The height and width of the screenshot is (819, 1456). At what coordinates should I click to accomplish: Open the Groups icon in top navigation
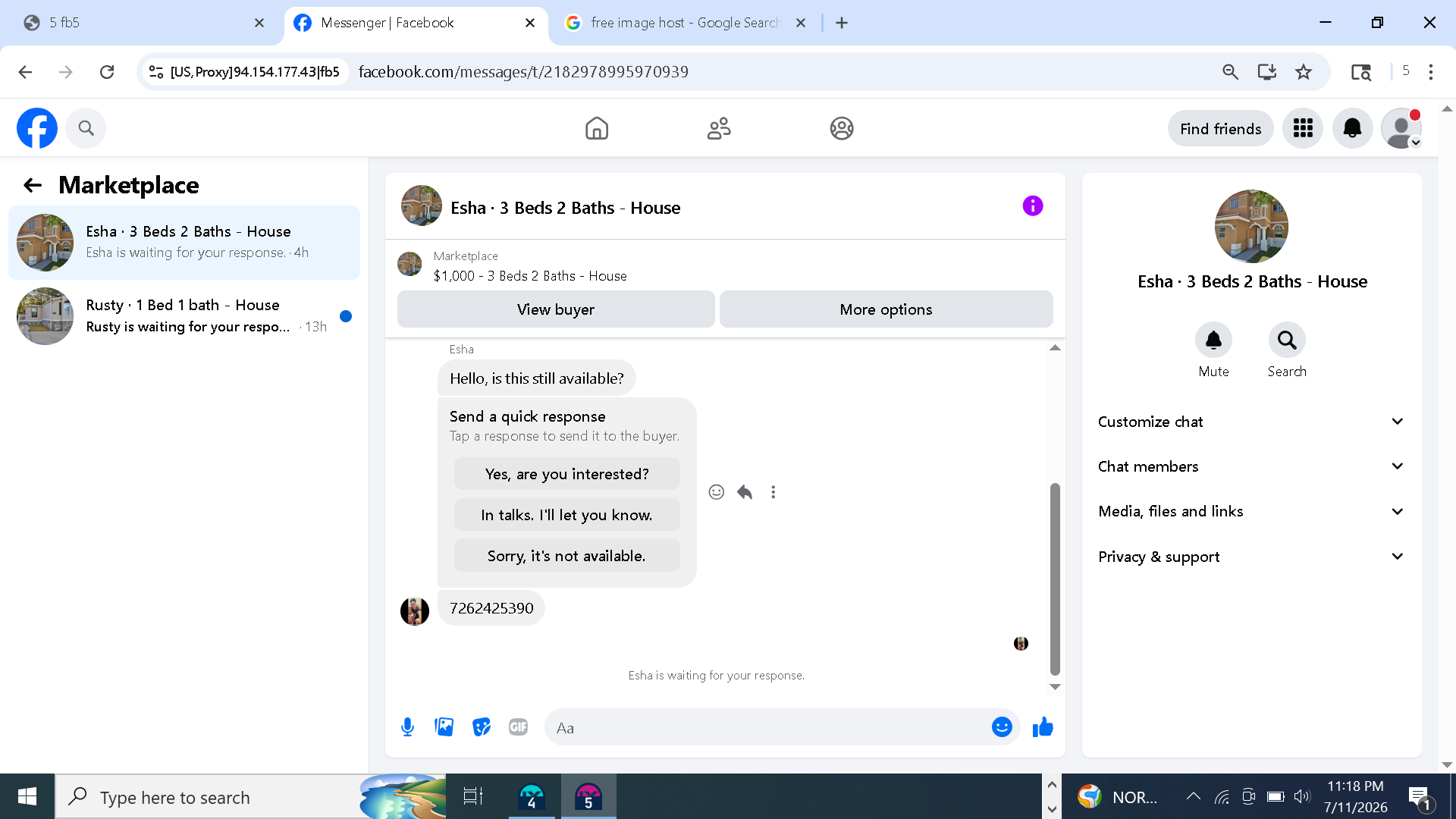tap(842, 128)
